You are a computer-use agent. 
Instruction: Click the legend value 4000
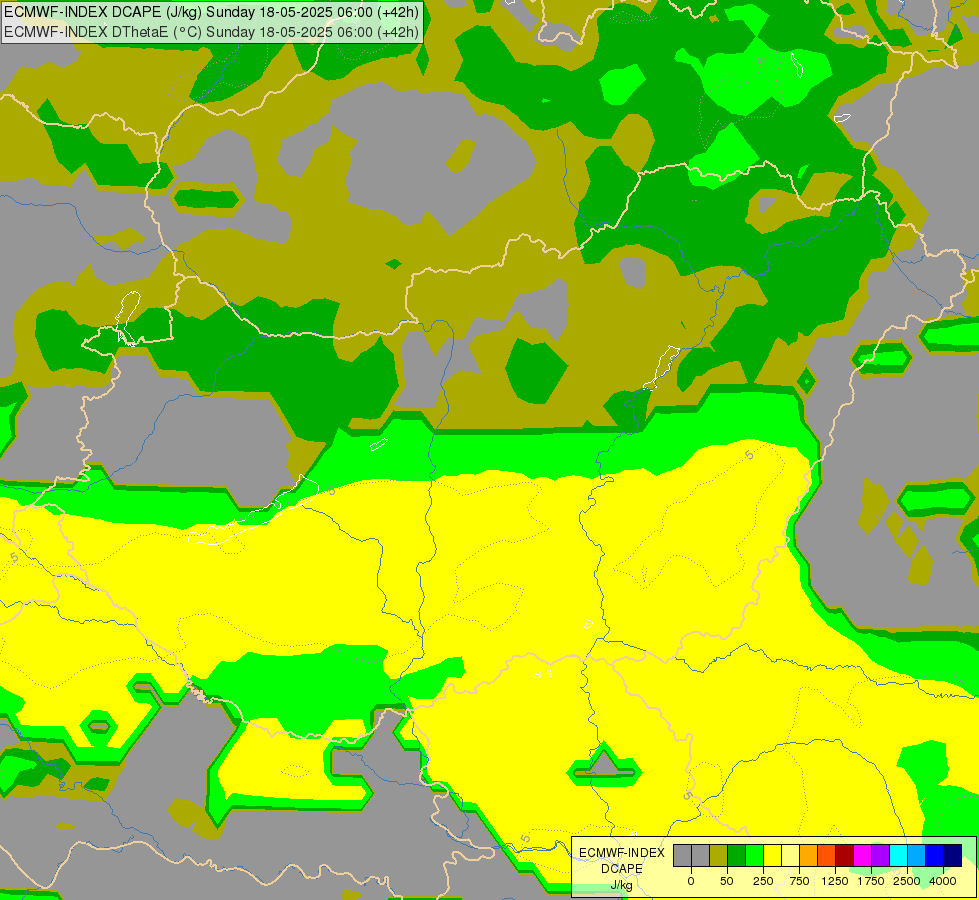[x=943, y=881]
